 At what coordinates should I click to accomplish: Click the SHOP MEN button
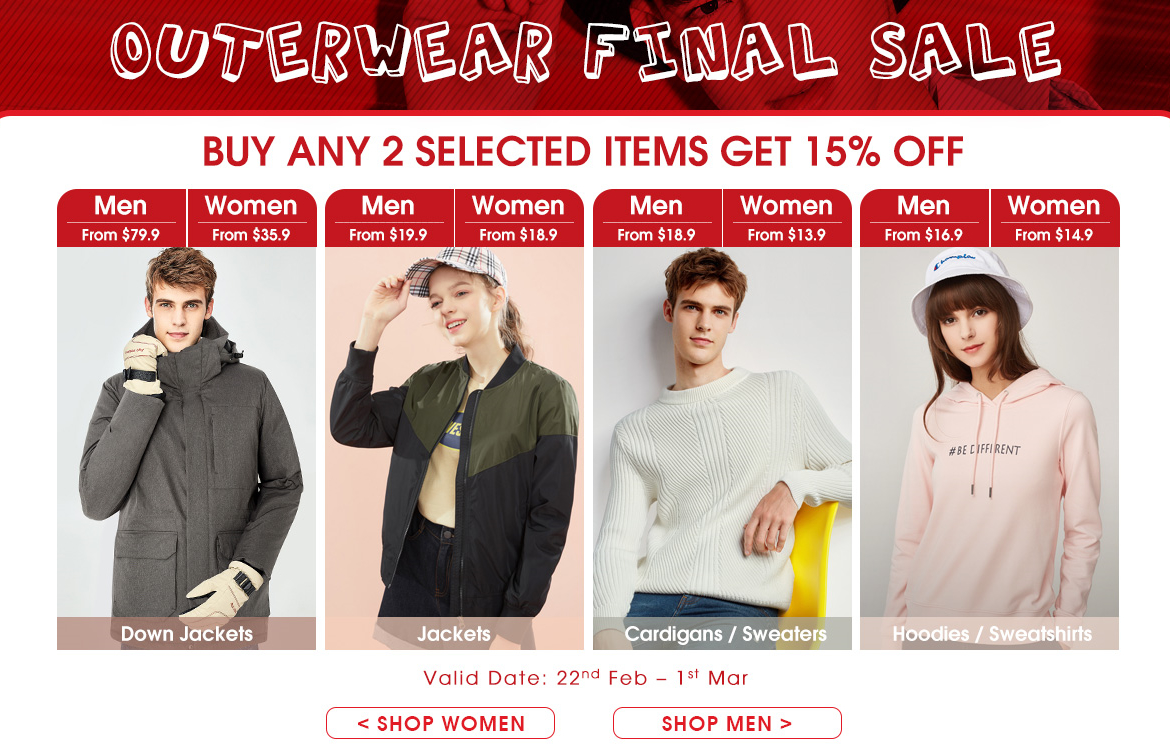point(728,723)
